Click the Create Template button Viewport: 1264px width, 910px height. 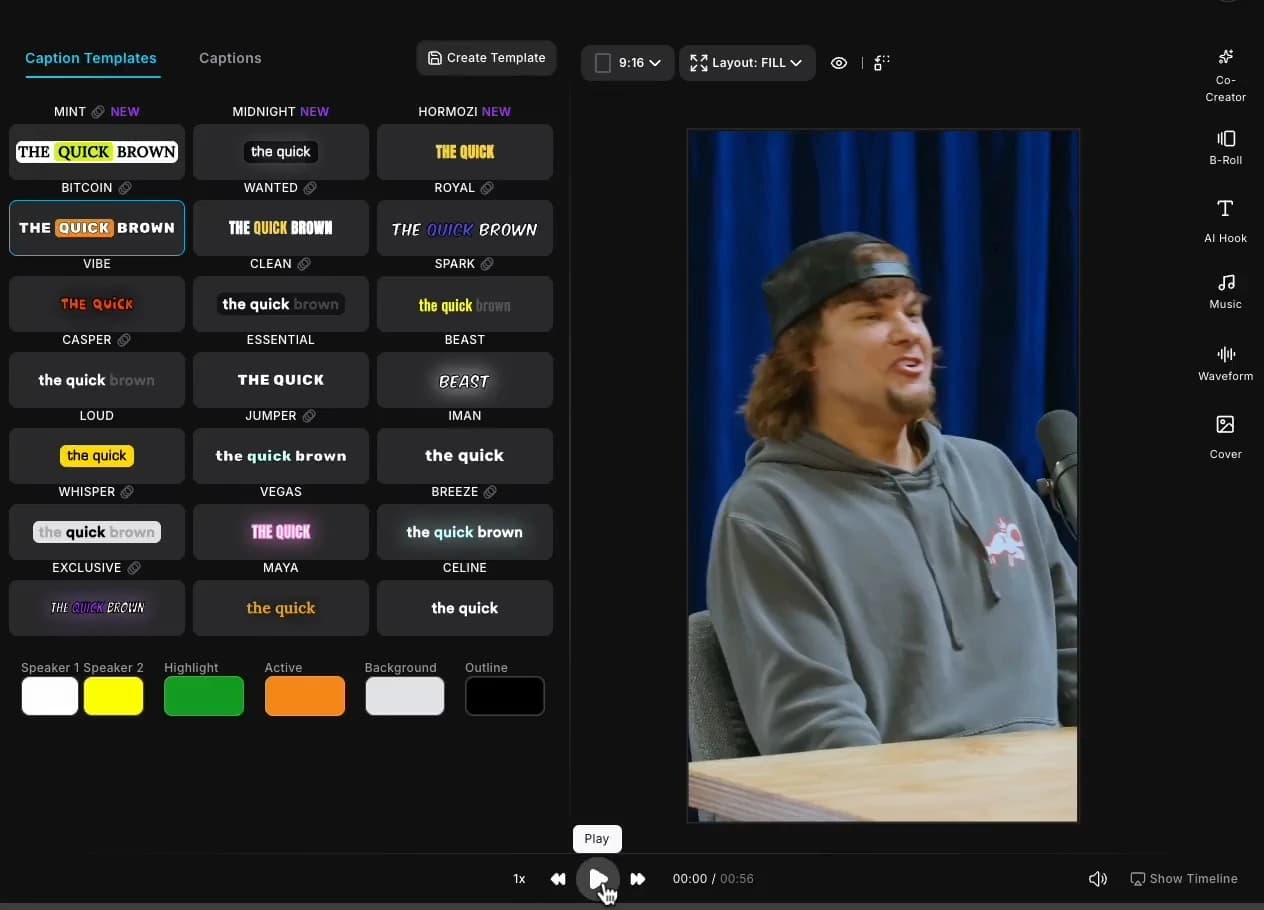point(486,58)
